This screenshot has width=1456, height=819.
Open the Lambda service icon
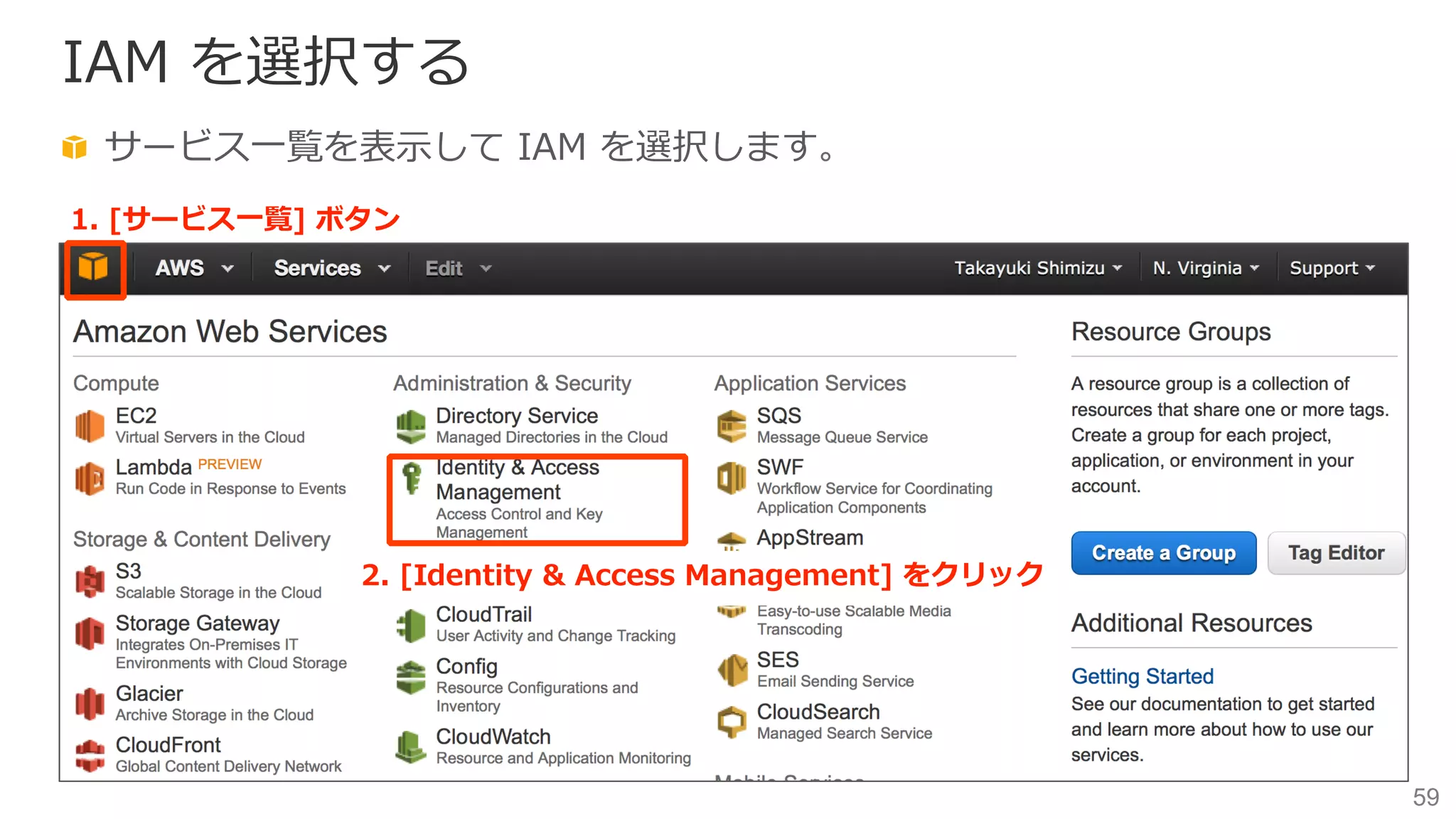tap(90, 478)
